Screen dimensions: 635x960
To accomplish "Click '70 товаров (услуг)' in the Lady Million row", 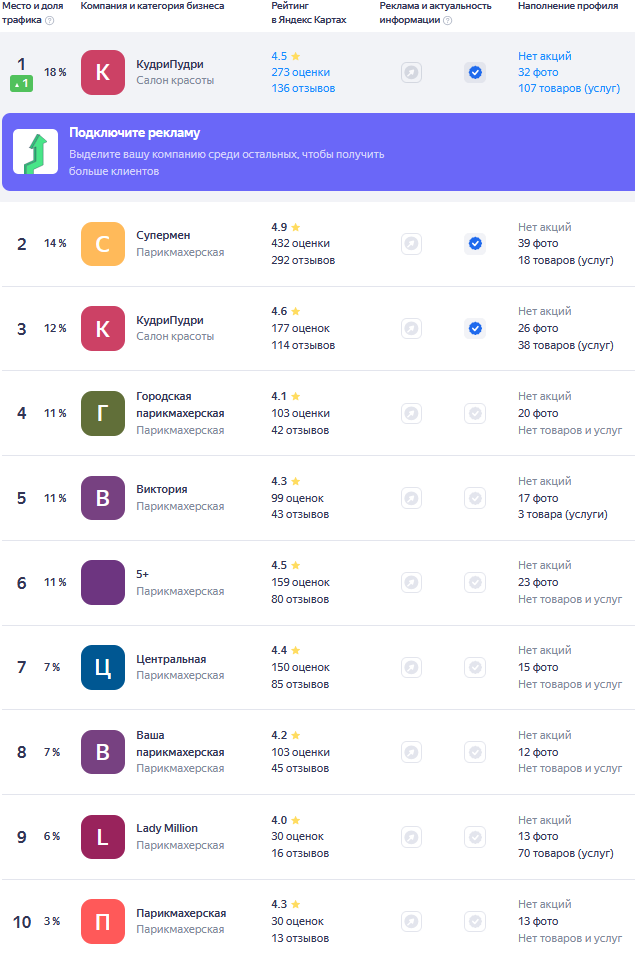I will coord(566,853).
